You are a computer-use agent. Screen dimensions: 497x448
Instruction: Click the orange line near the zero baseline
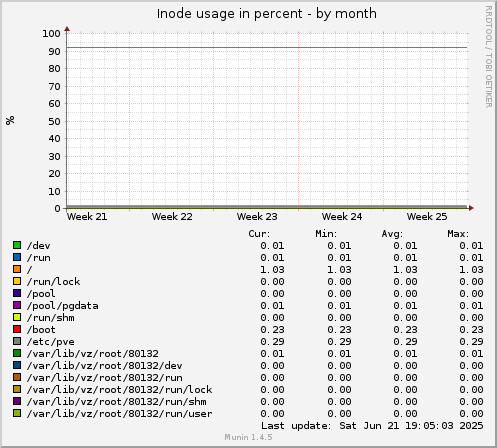pos(267,206)
